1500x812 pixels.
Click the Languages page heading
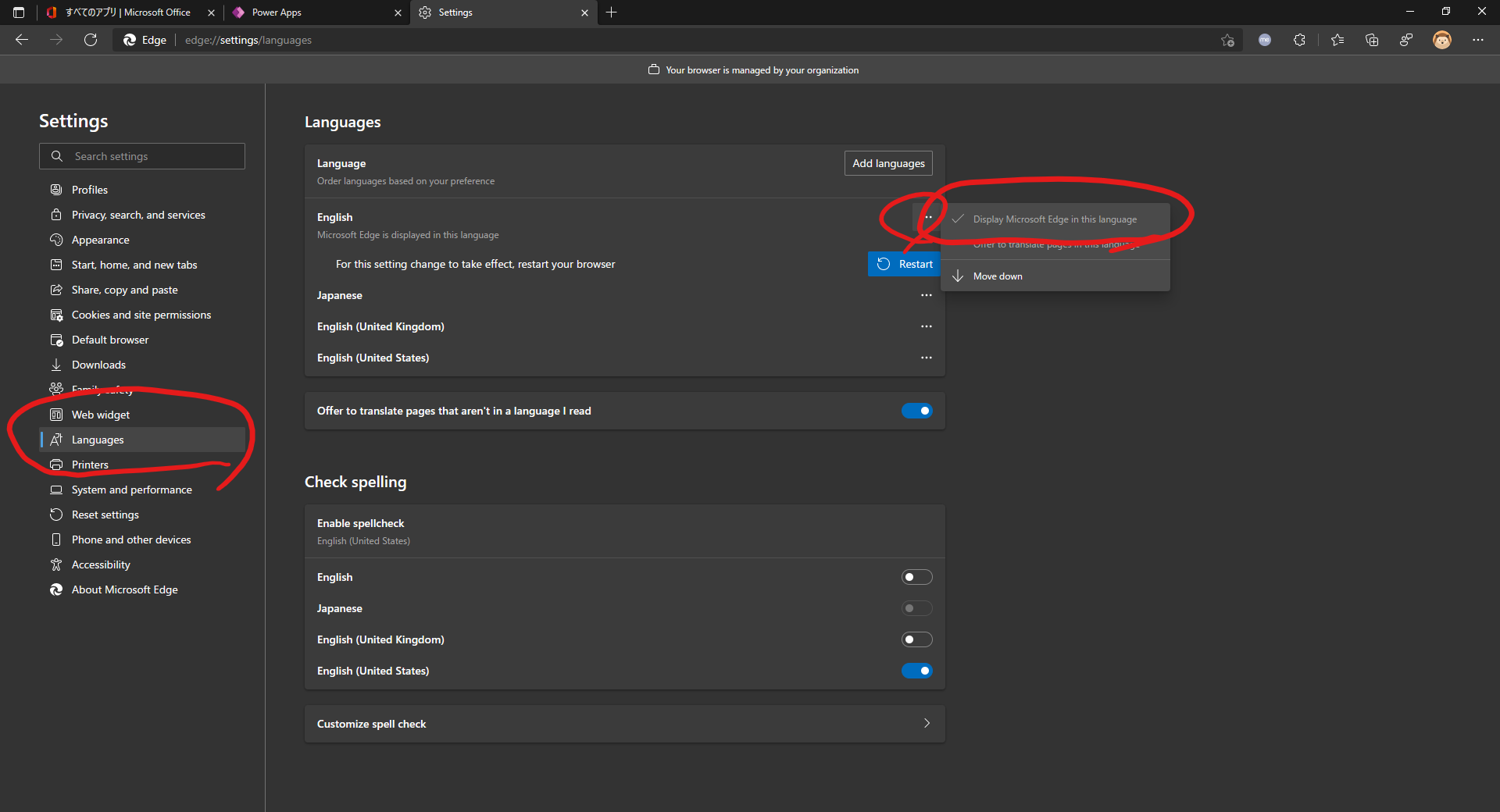tap(343, 122)
